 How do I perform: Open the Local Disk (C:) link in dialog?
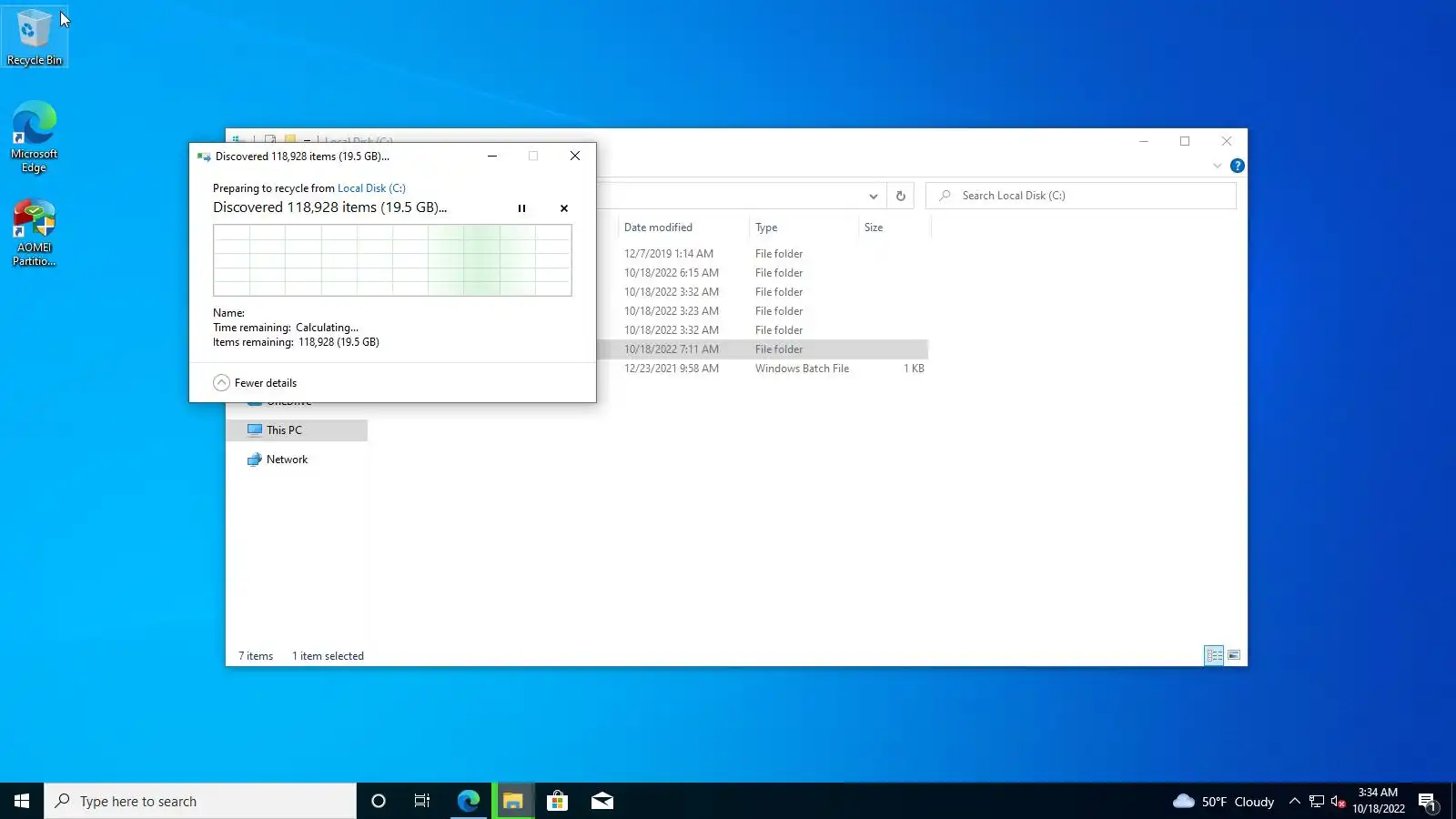(371, 188)
